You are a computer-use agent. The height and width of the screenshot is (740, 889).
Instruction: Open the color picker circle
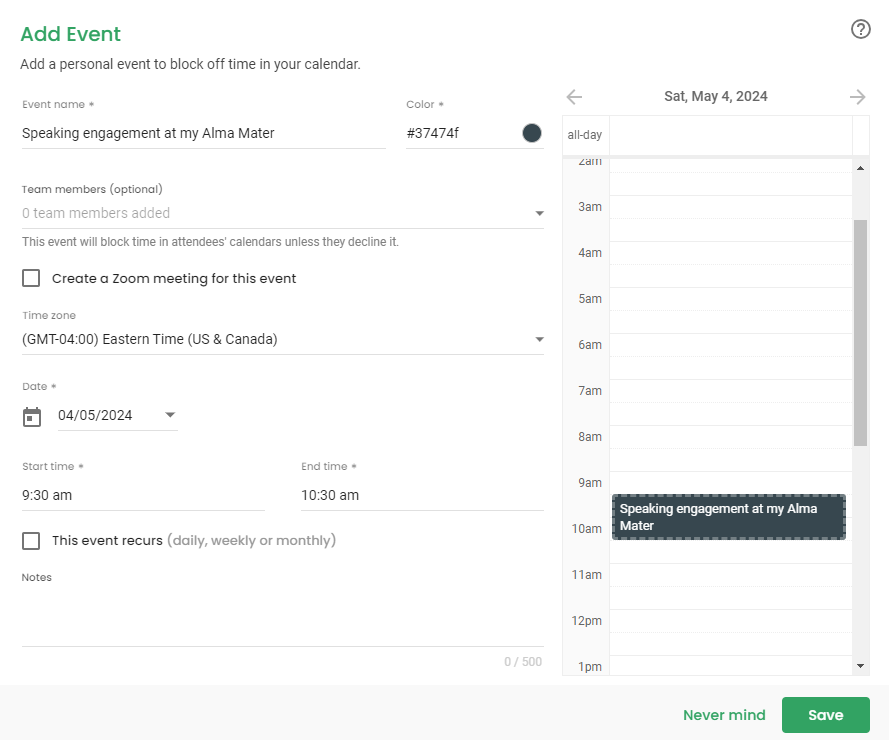531,132
